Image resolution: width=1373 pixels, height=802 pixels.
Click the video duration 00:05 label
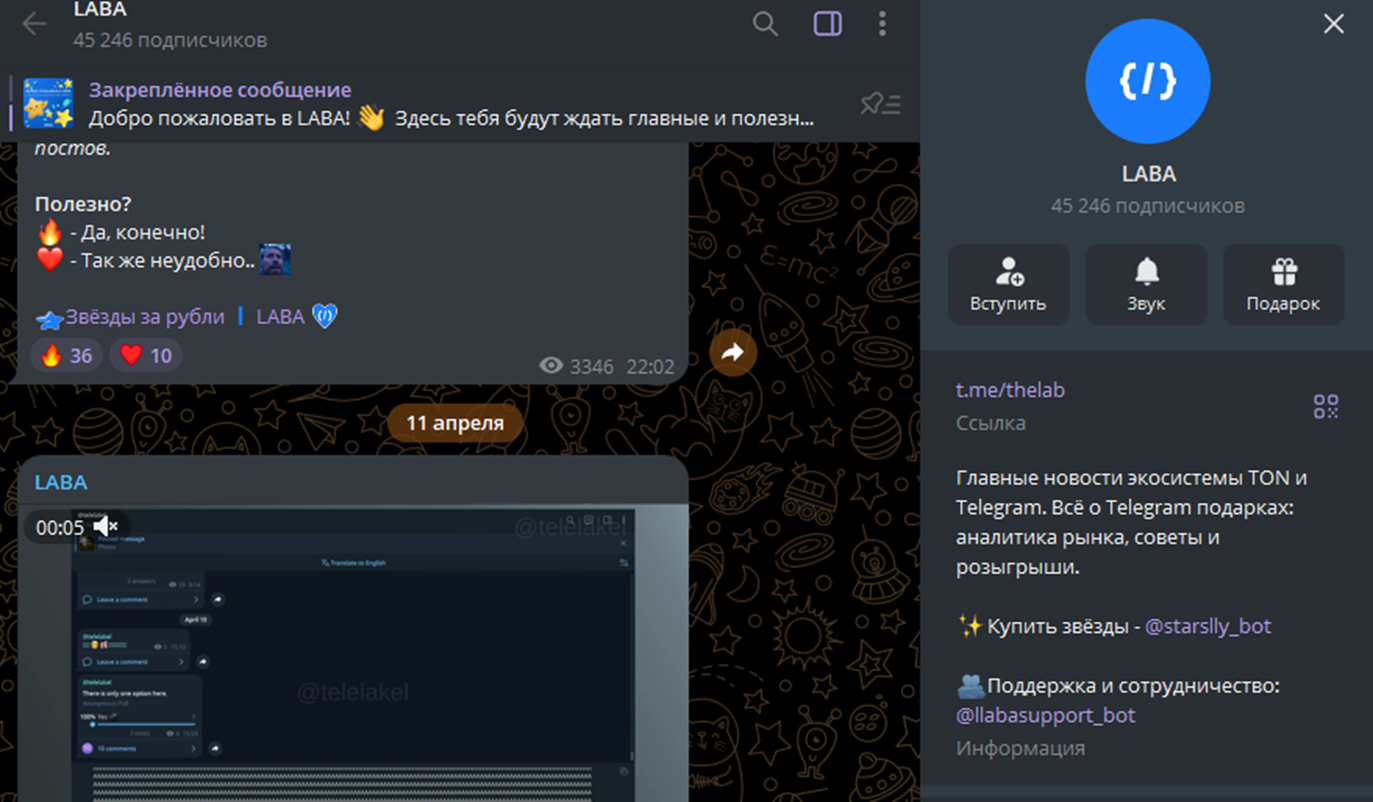pos(60,527)
